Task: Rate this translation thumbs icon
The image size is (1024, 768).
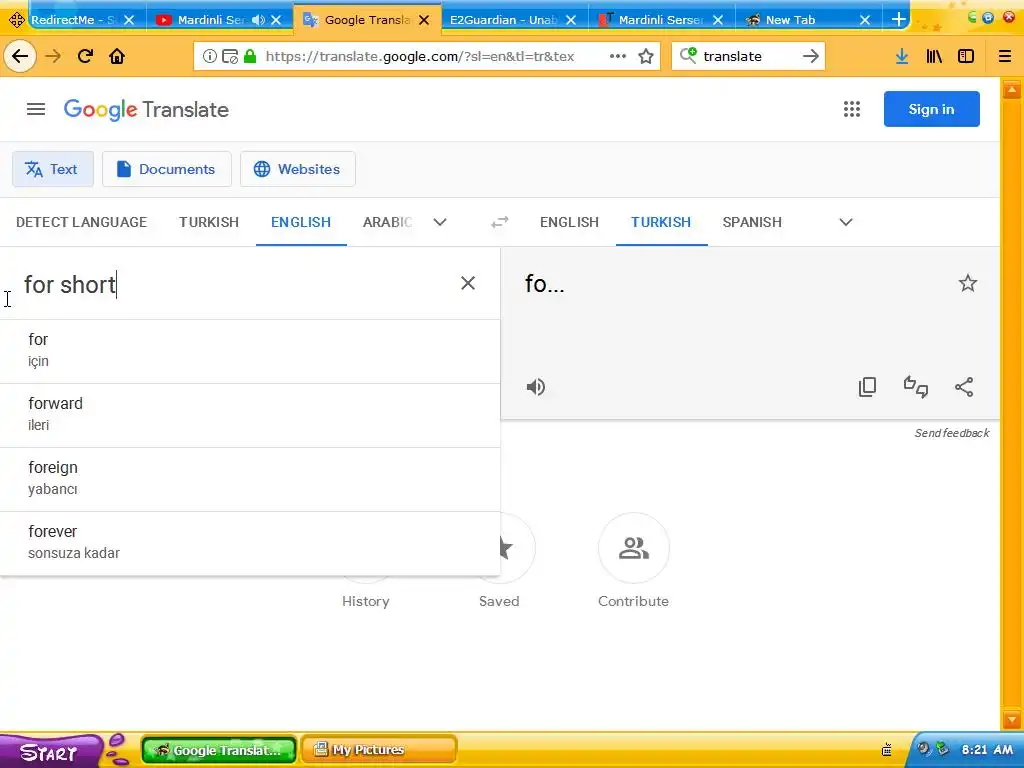Action: [x=916, y=387]
